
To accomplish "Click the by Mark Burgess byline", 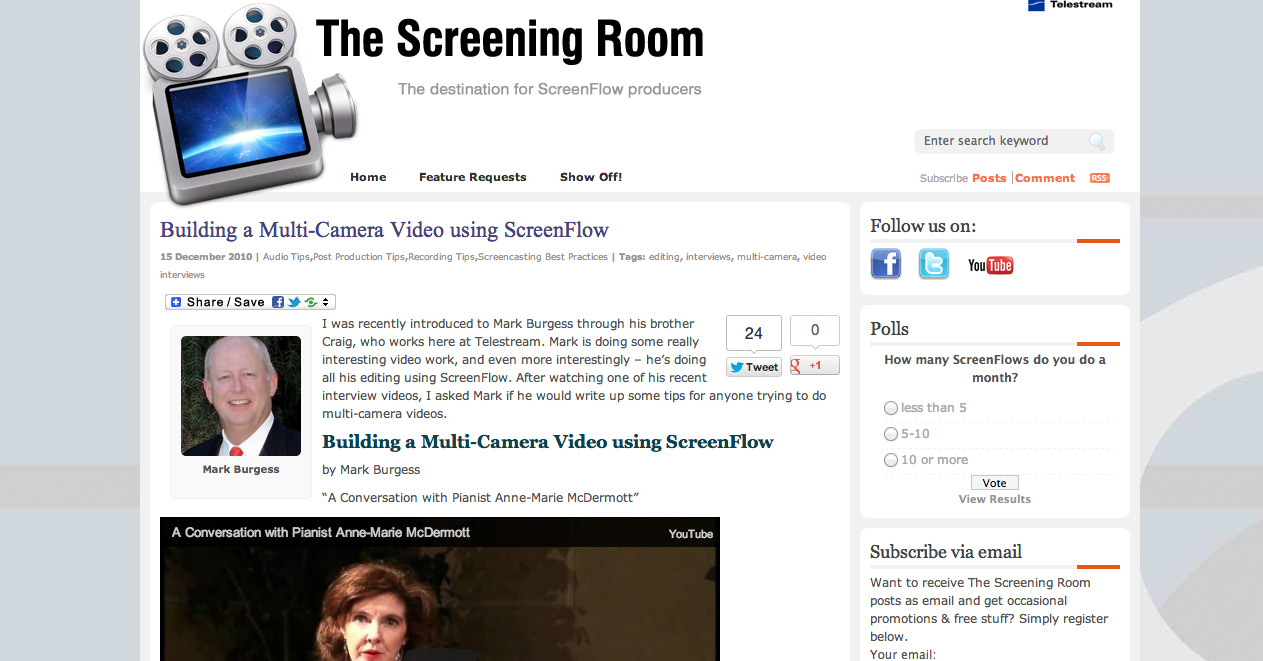I will (371, 469).
